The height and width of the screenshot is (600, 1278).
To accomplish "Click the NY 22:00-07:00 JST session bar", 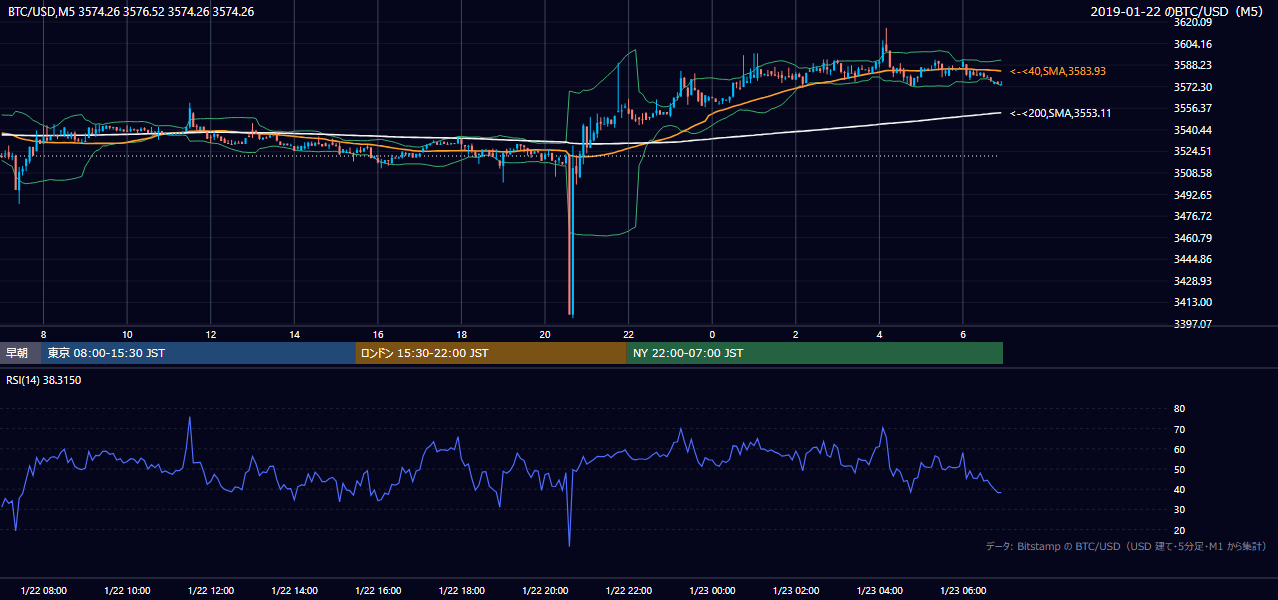I will pos(815,353).
